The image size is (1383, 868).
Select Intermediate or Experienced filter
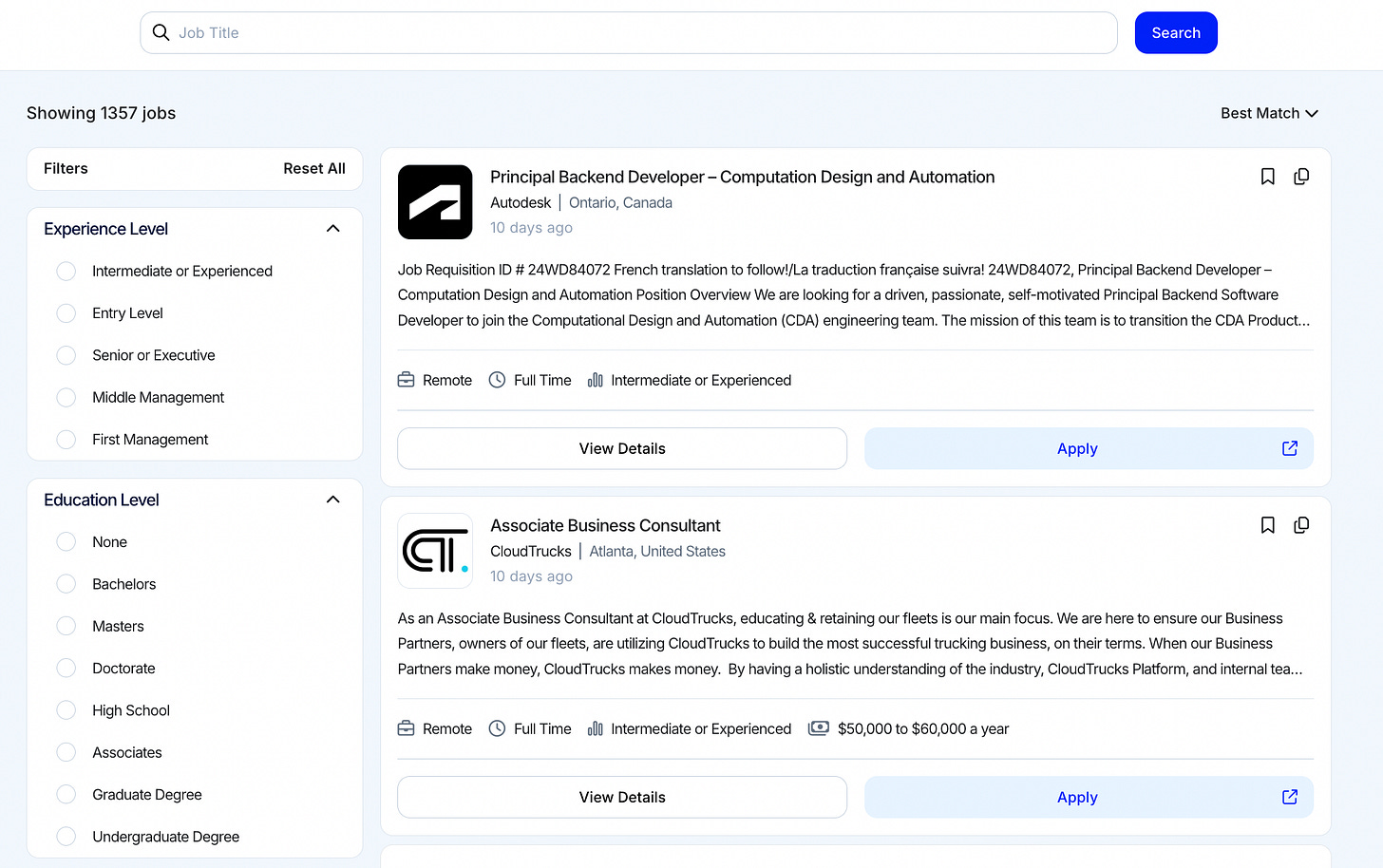66,272
